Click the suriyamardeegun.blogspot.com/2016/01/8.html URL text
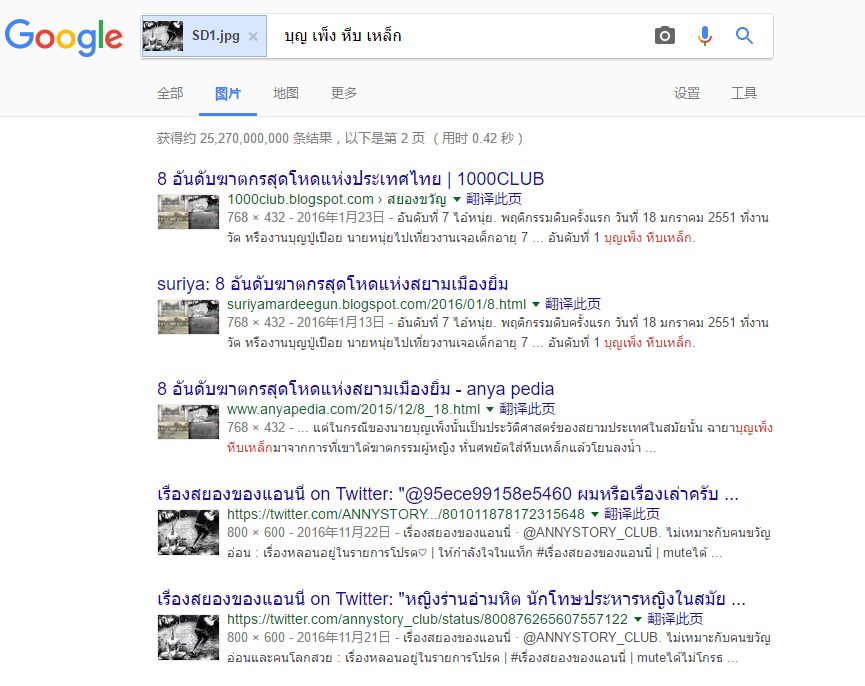The height and width of the screenshot is (686, 865). coord(377,304)
